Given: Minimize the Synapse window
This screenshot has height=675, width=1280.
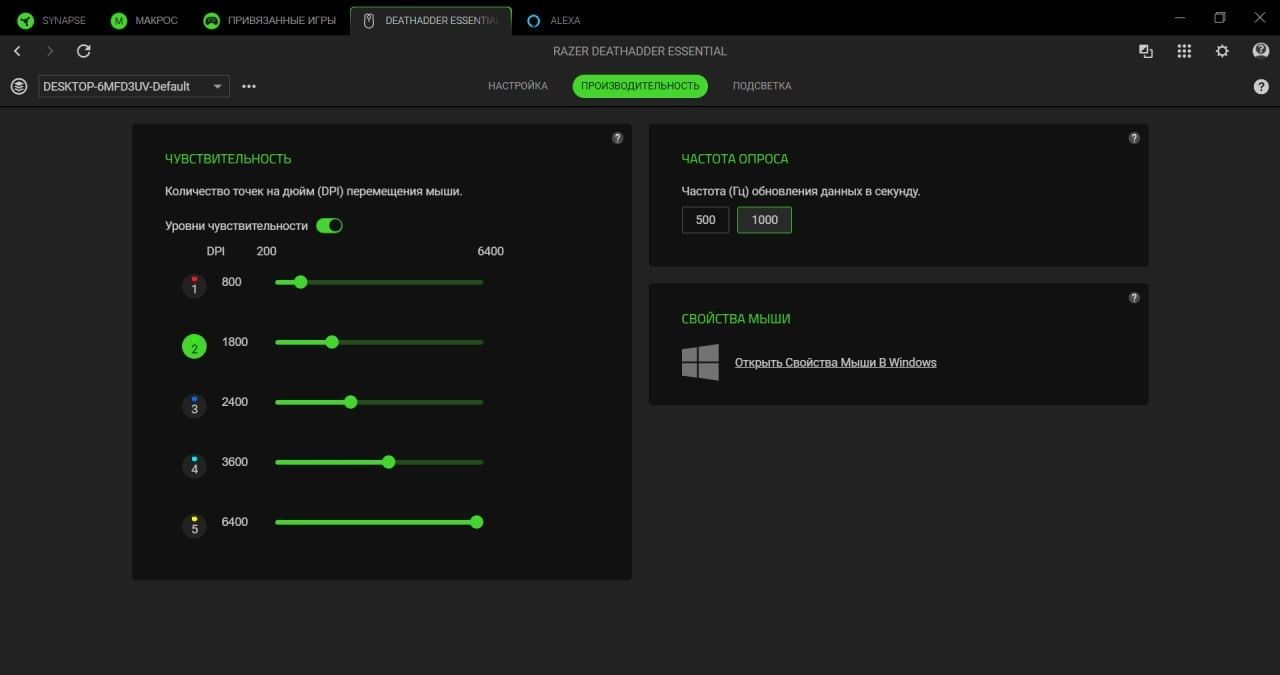Looking at the screenshot, I should (1178, 18).
